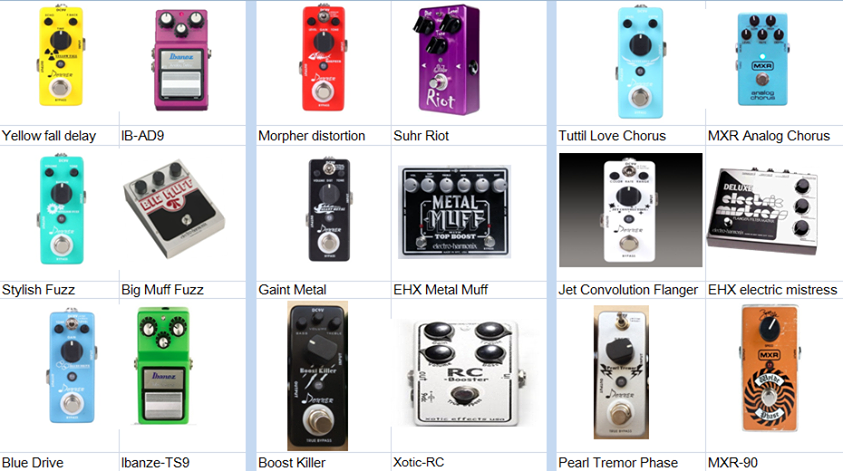Click the EHX Metal Muff pedal picture

[x=454, y=212]
